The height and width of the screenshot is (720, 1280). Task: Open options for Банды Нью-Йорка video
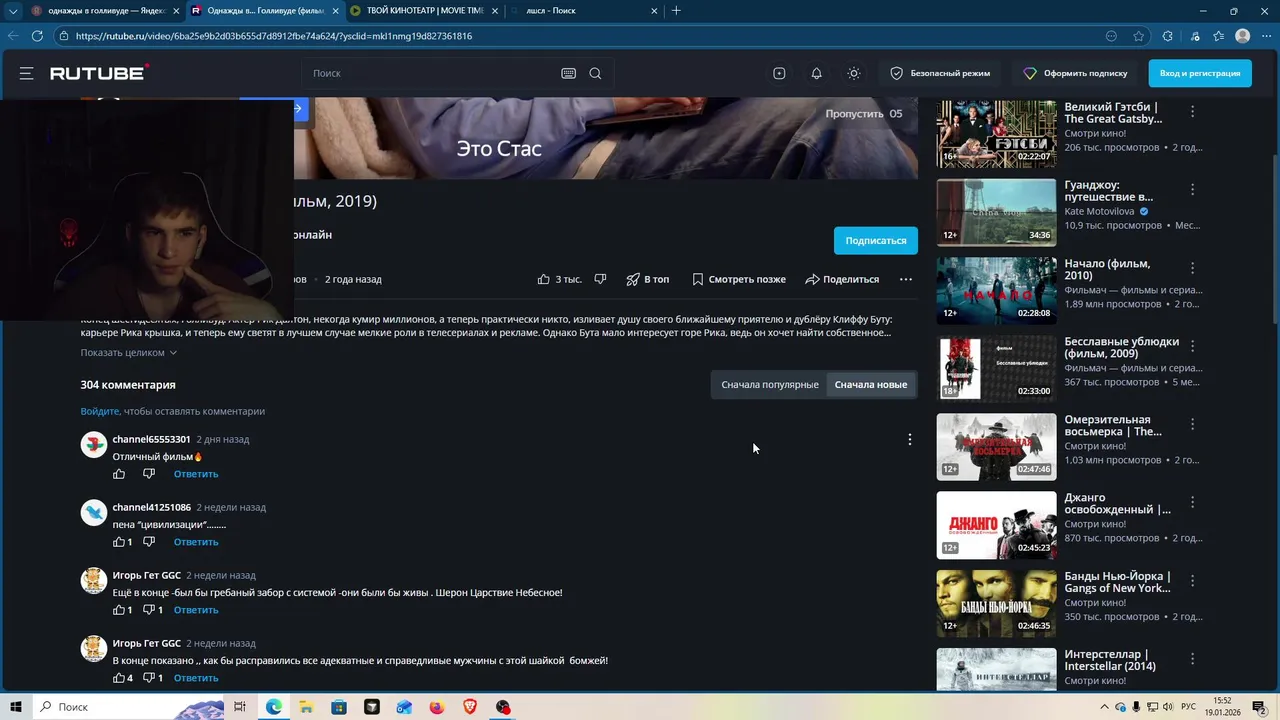(x=1192, y=581)
